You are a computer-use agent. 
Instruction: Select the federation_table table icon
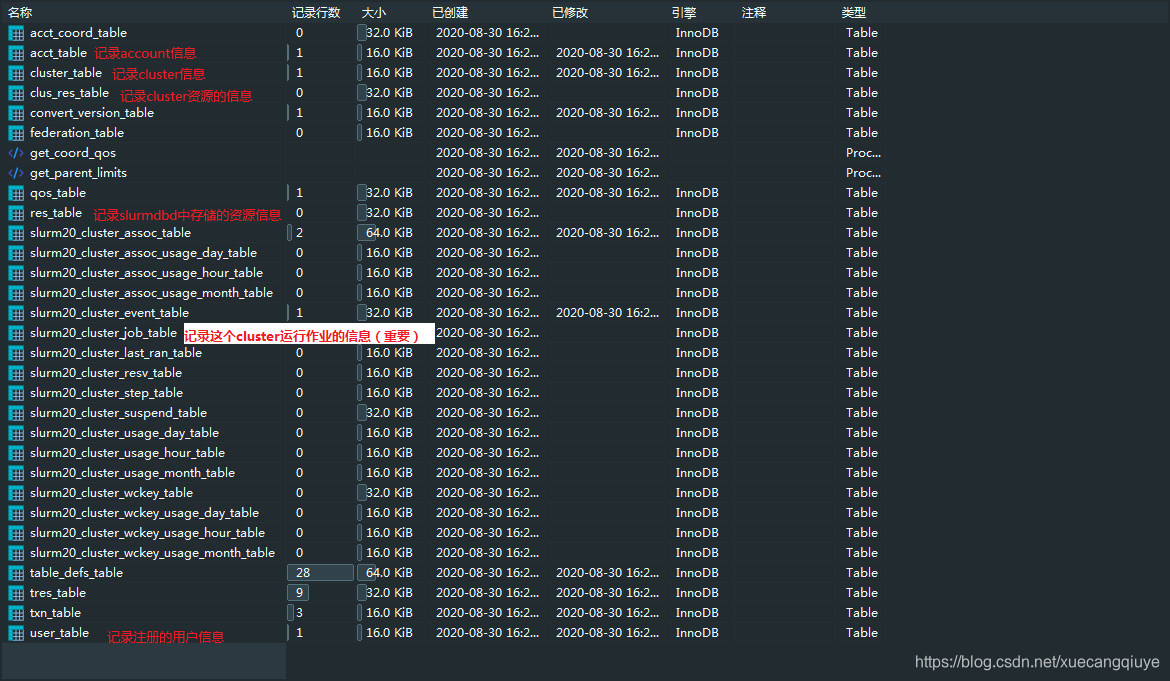pyautogui.click(x=16, y=132)
